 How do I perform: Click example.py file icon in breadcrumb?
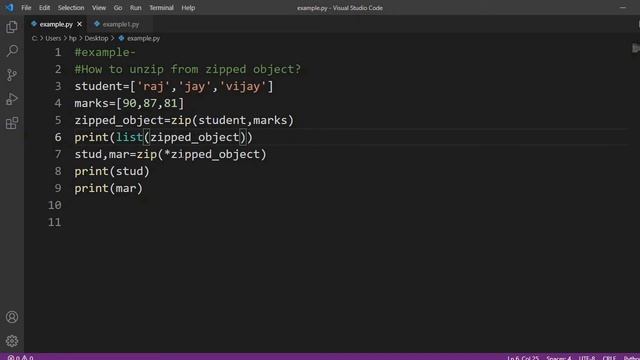(x=121, y=38)
